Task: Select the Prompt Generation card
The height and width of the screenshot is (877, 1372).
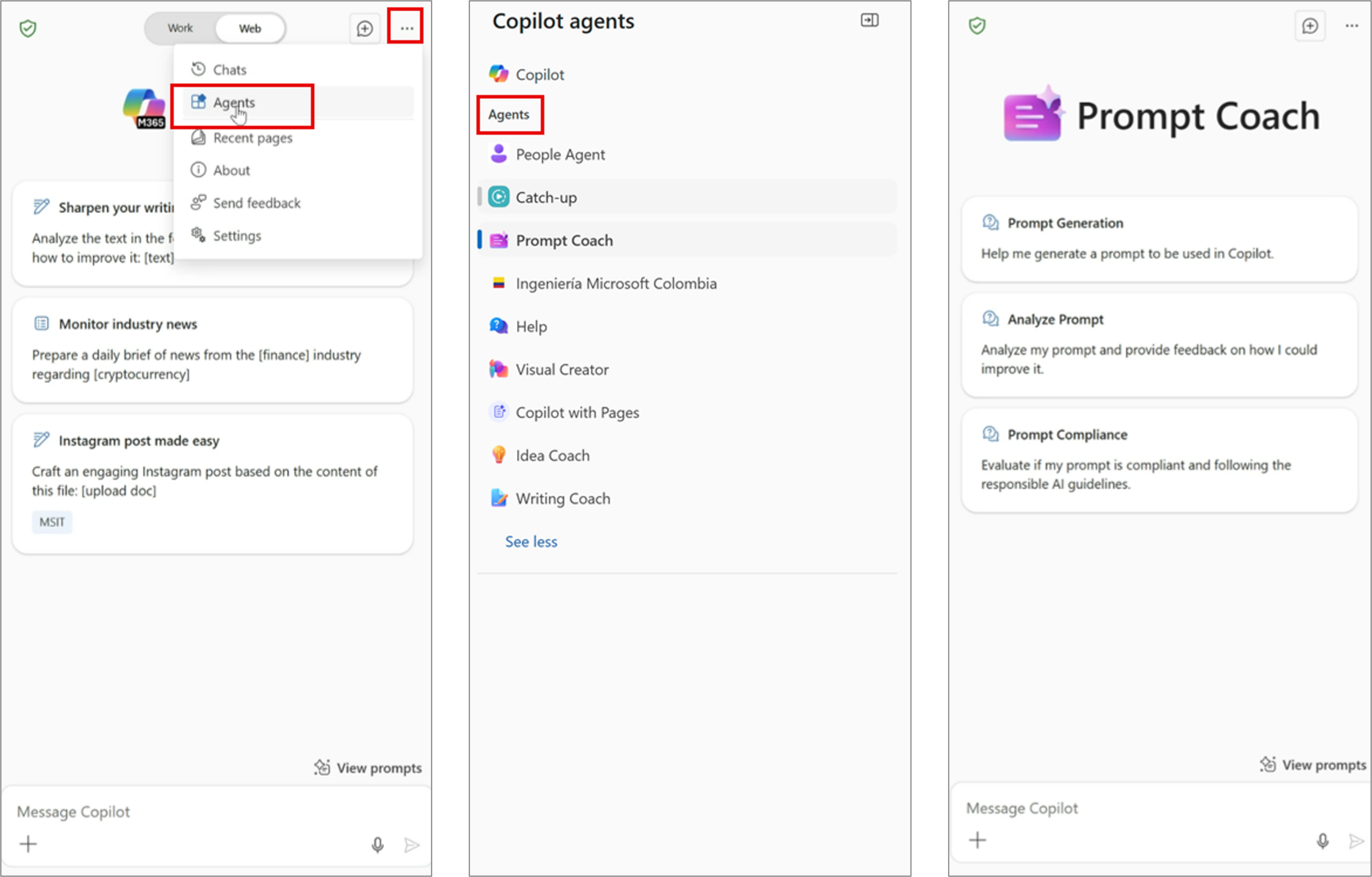Action: (x=1159, y=239)
